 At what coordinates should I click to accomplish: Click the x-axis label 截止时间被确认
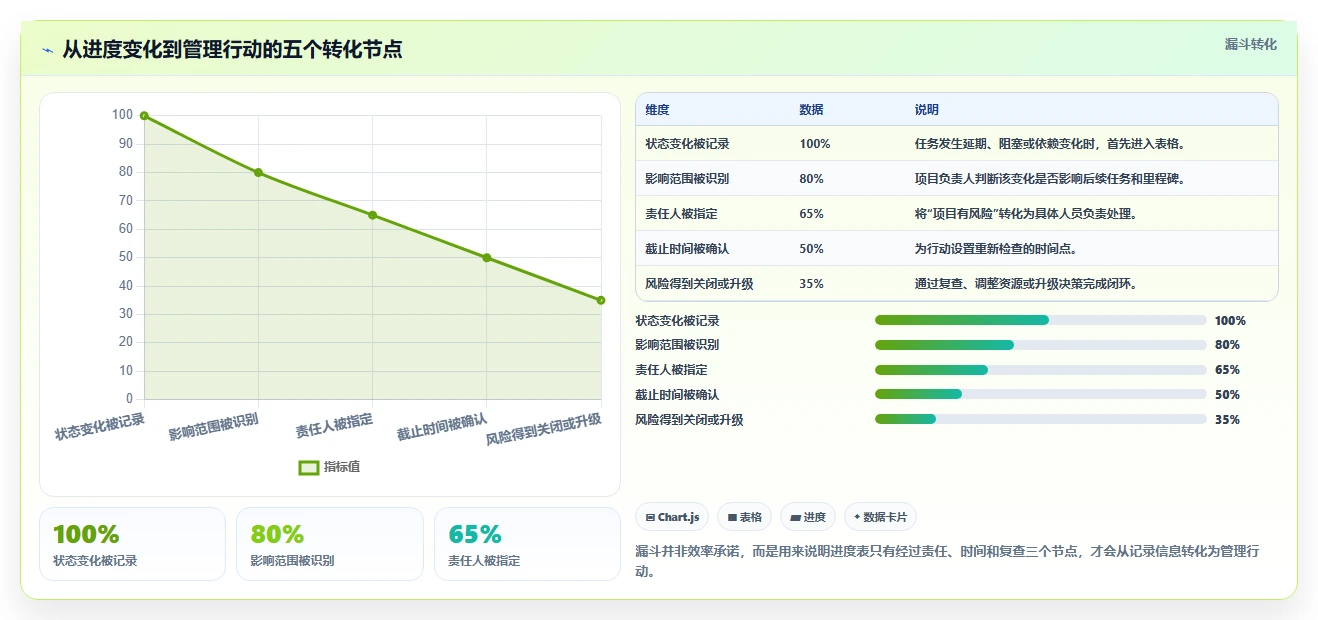(442, 427)
